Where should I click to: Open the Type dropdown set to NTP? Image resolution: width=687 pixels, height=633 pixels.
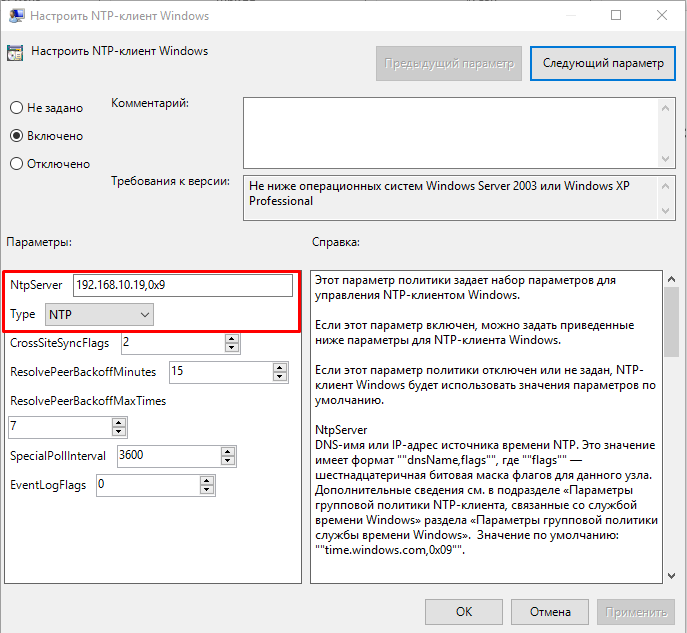point(99,315)
